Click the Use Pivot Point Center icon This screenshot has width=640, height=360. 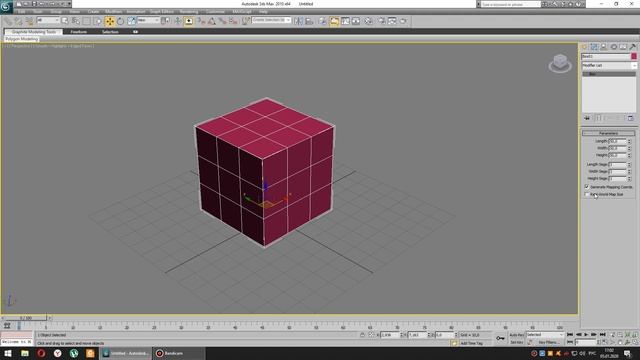166,21
